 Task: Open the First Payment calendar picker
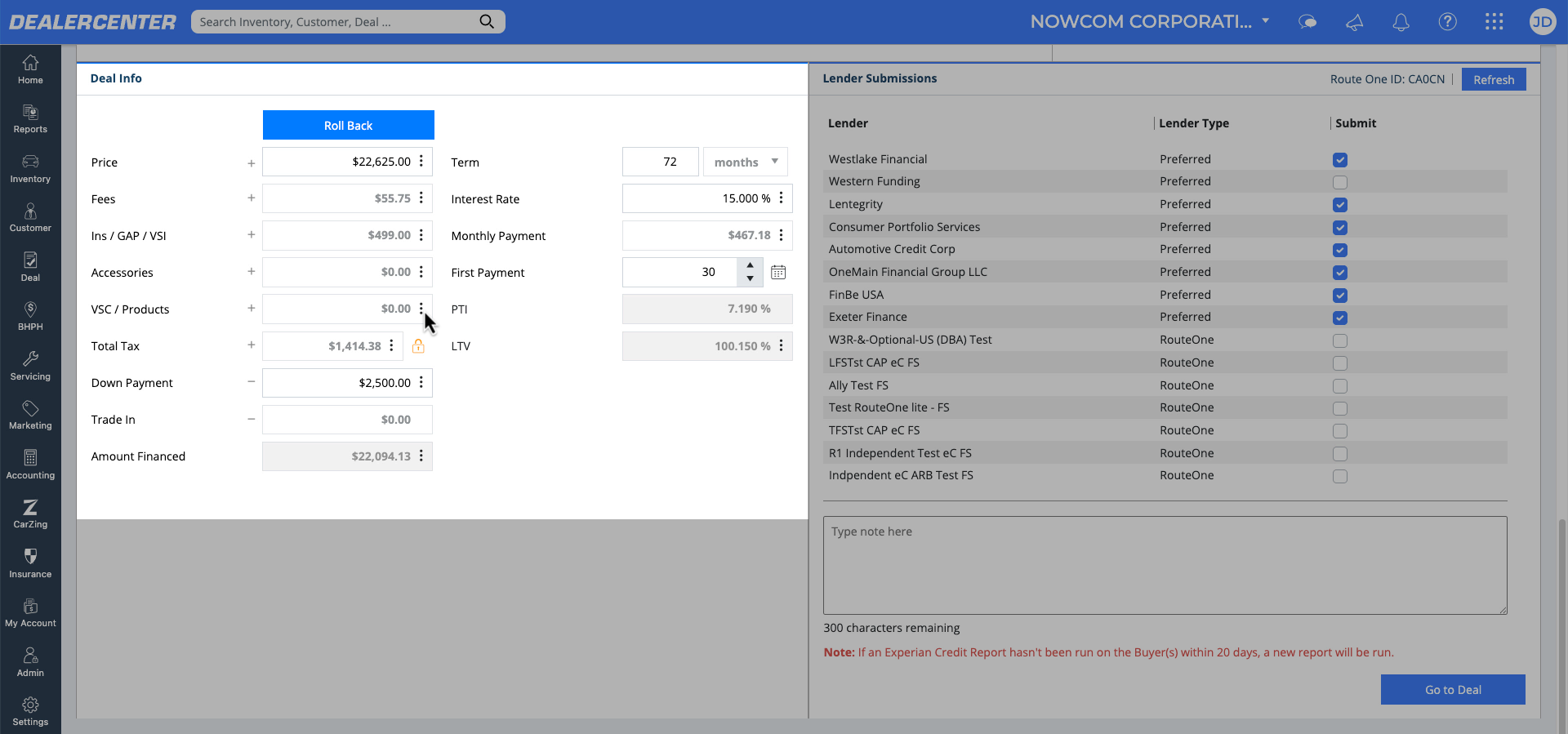[x=778, y=273]
